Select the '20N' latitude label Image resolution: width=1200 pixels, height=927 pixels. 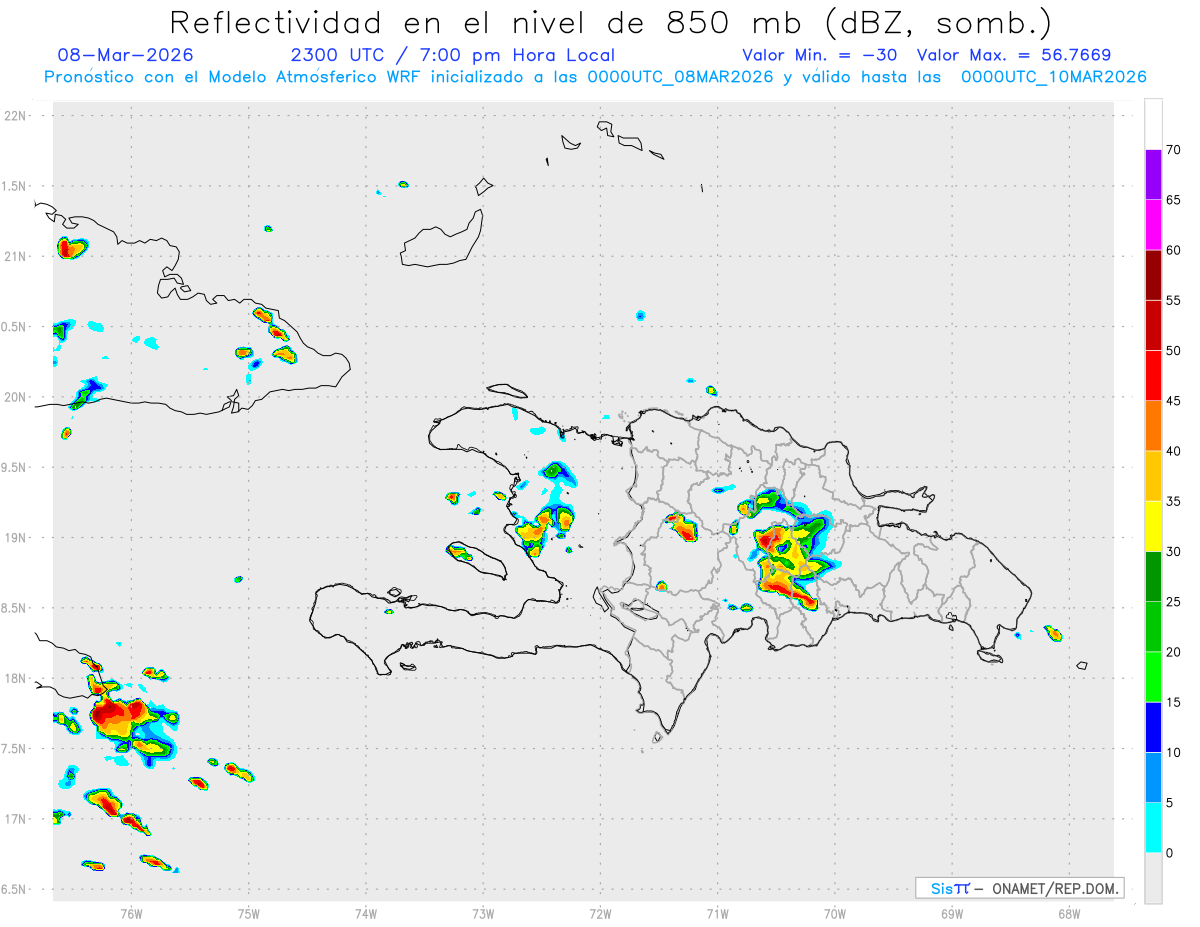(x=17, y=397)
